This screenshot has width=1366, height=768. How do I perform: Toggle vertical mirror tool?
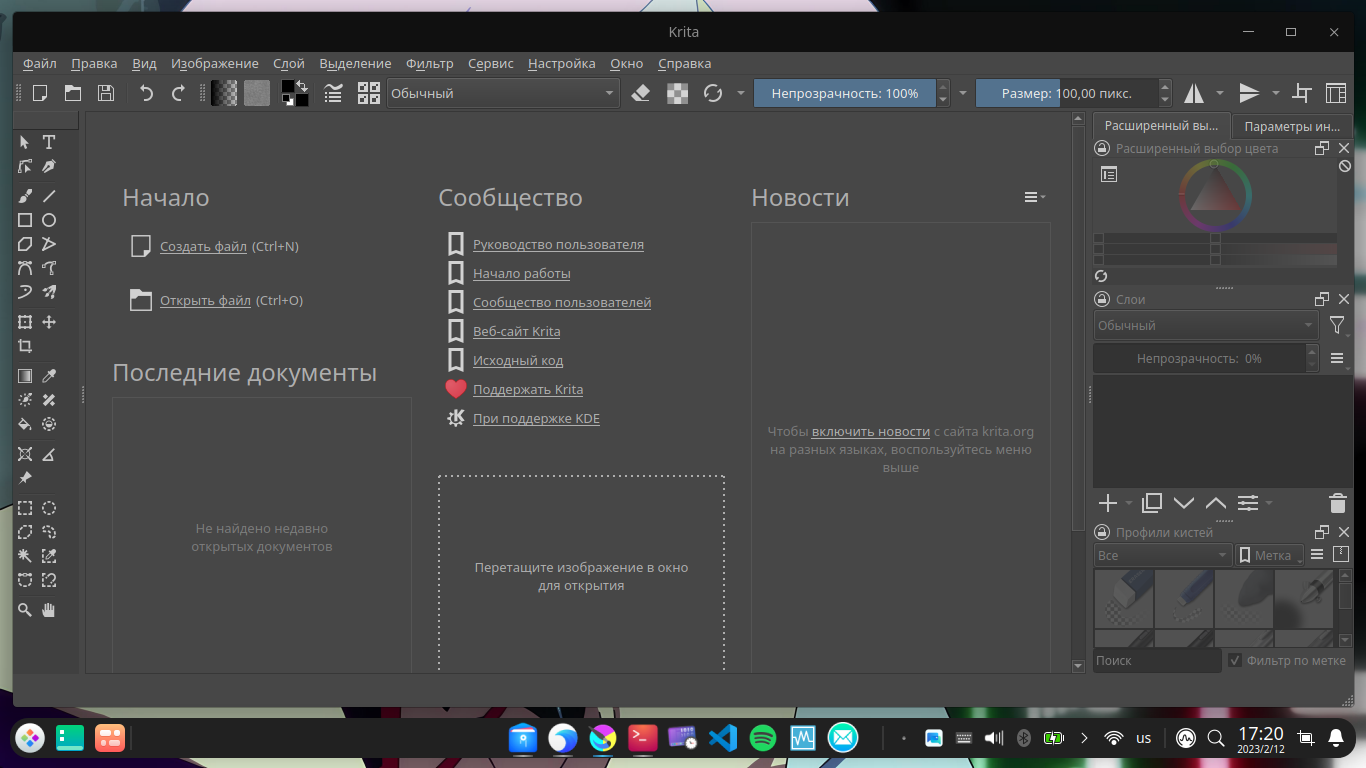[1249, 93]
